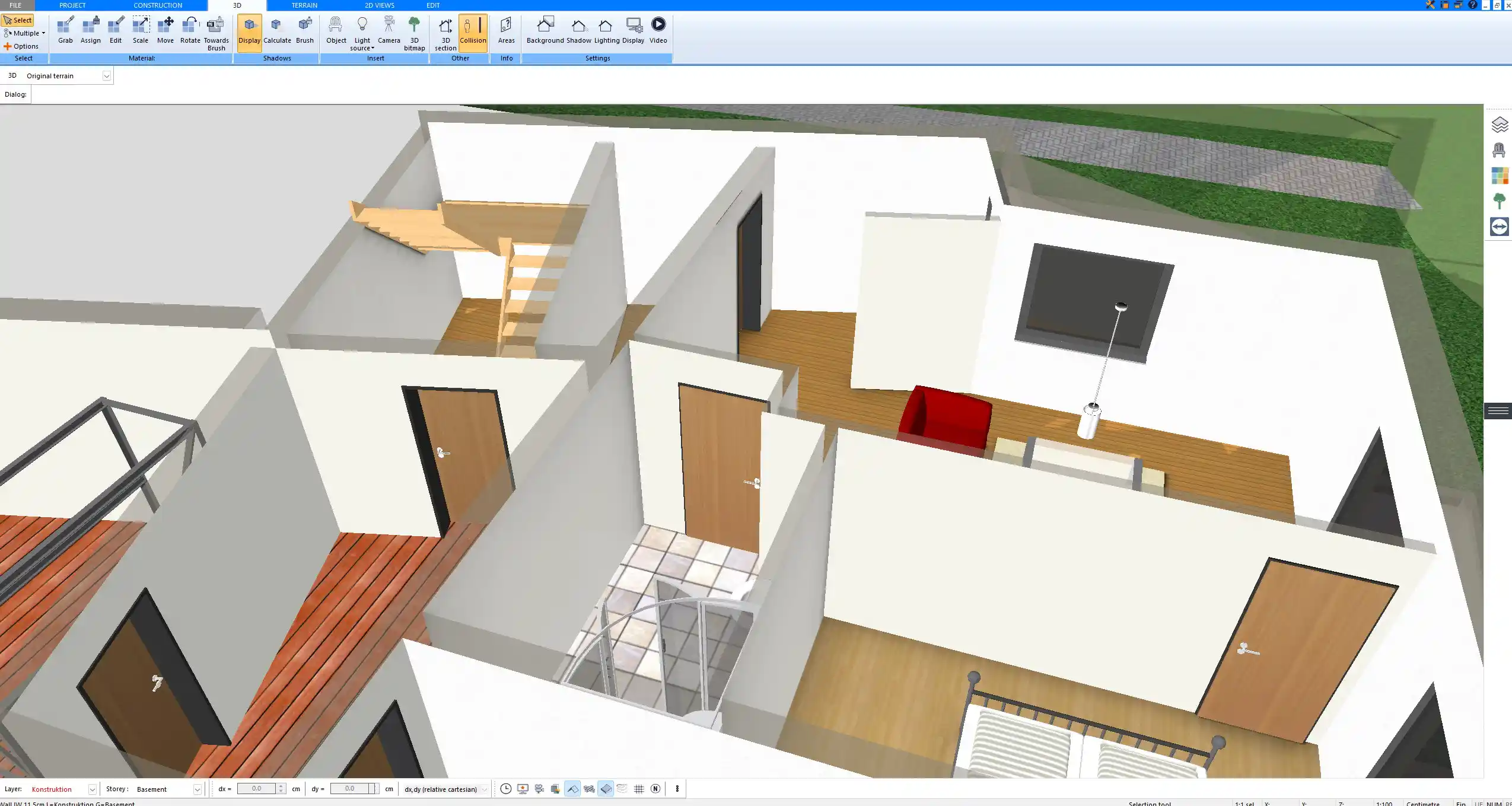This screenshot has width=1512, height=806.
Task: Select the shadow Brush tool
Action: [305, 31]
